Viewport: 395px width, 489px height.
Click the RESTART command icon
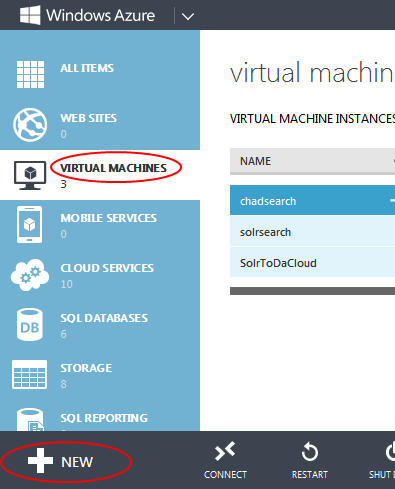(x=310, y=452)
